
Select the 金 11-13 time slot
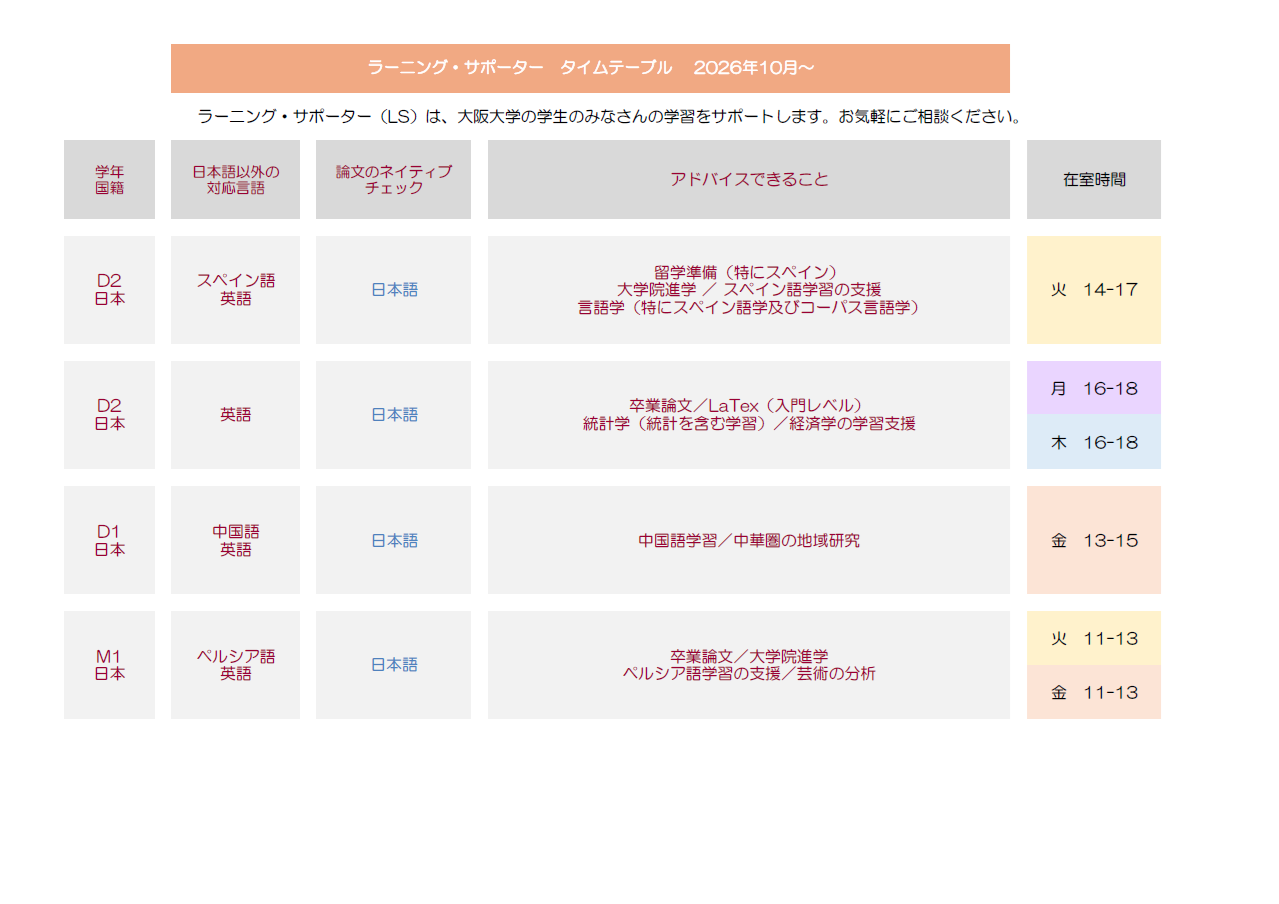point(1094,692)
